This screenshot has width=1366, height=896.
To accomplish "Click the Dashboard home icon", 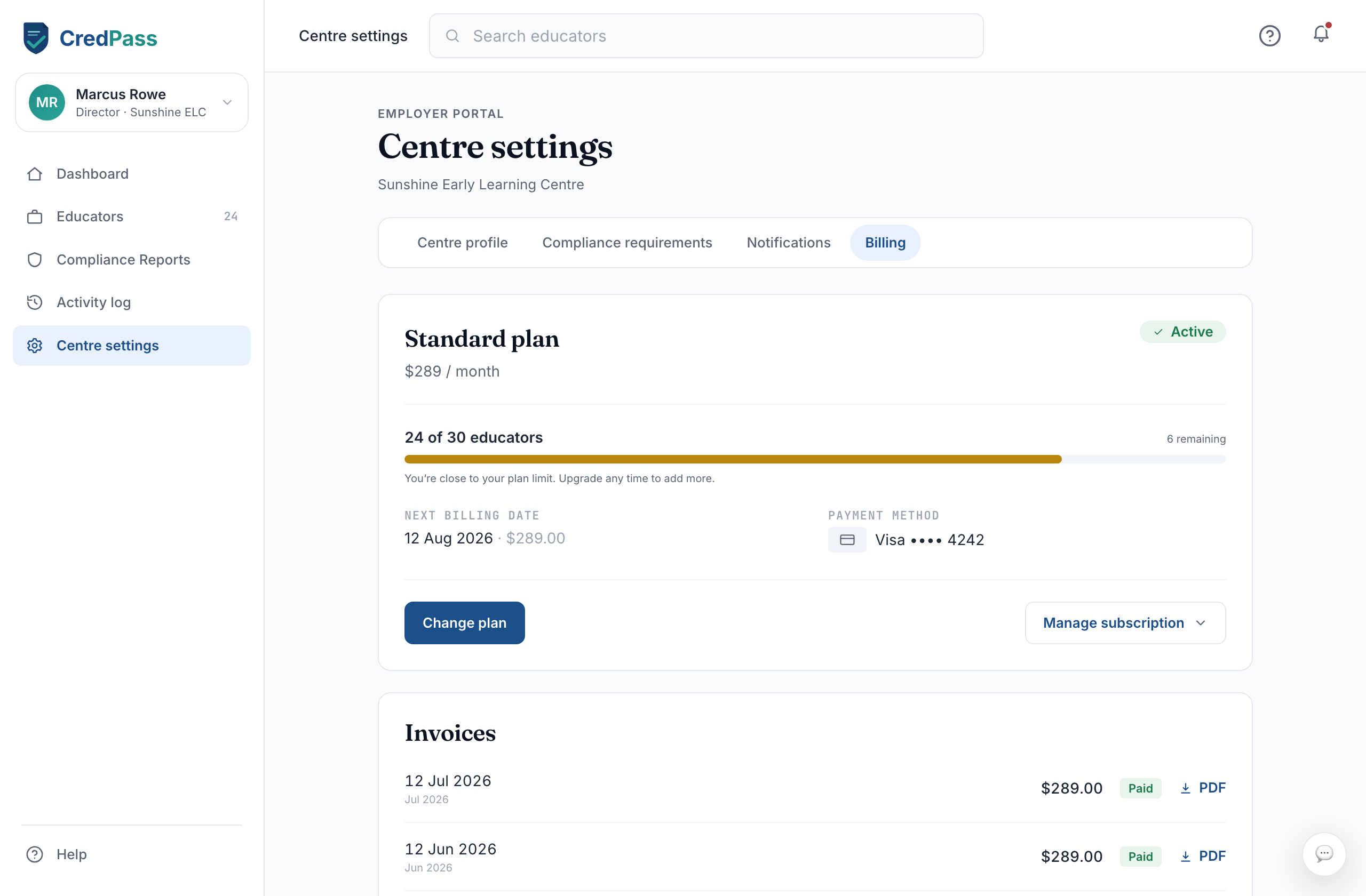I will pos(35,174).
